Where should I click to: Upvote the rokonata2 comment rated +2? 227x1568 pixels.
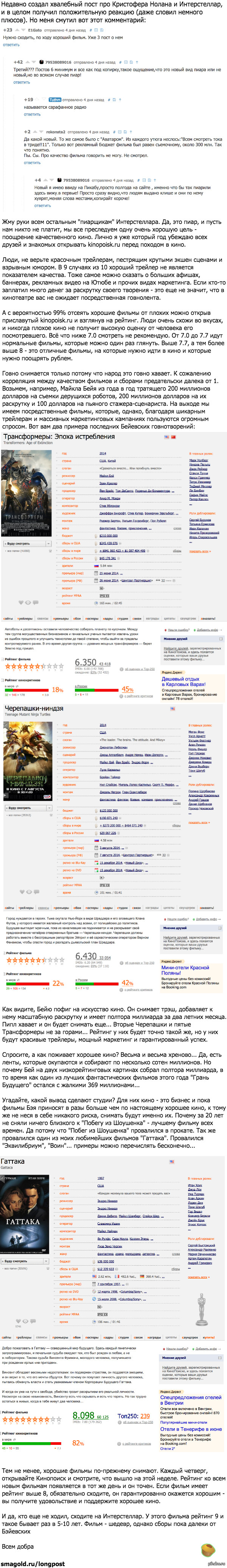coord(36,131)
